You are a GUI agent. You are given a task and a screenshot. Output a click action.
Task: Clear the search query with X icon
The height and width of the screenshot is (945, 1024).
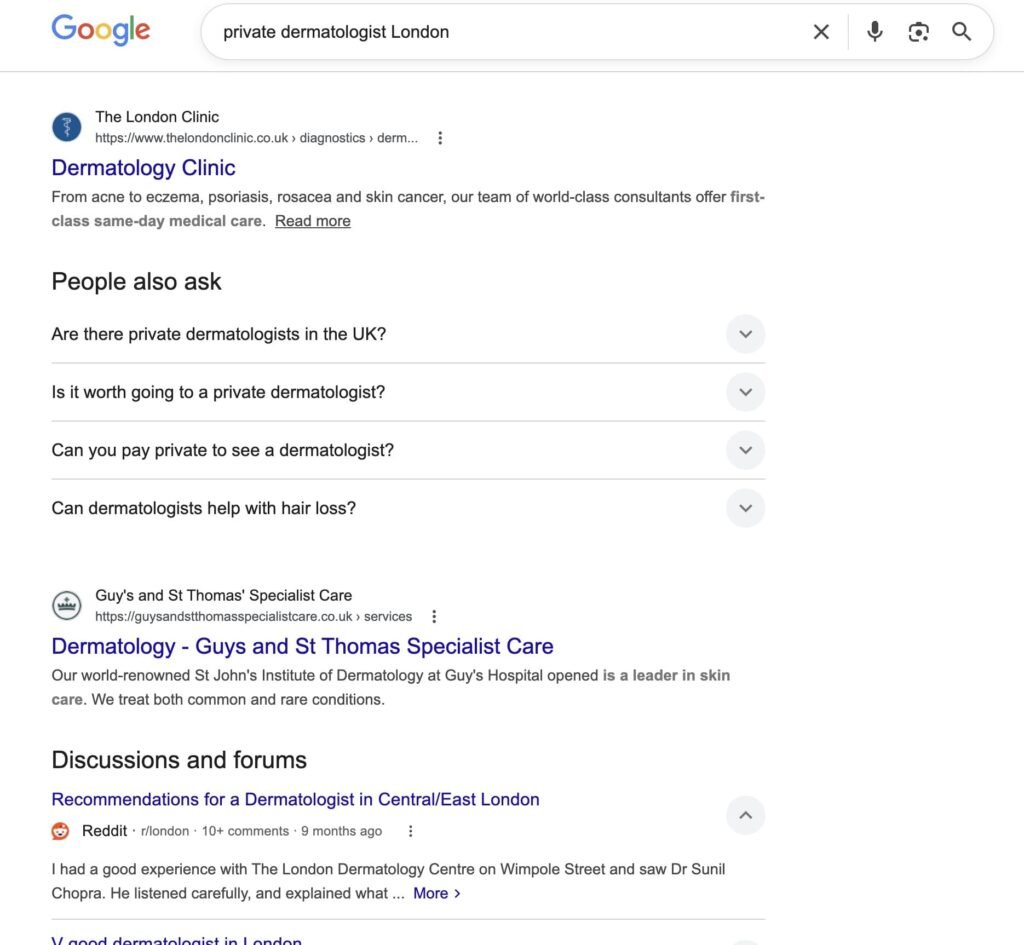(821, 32)
